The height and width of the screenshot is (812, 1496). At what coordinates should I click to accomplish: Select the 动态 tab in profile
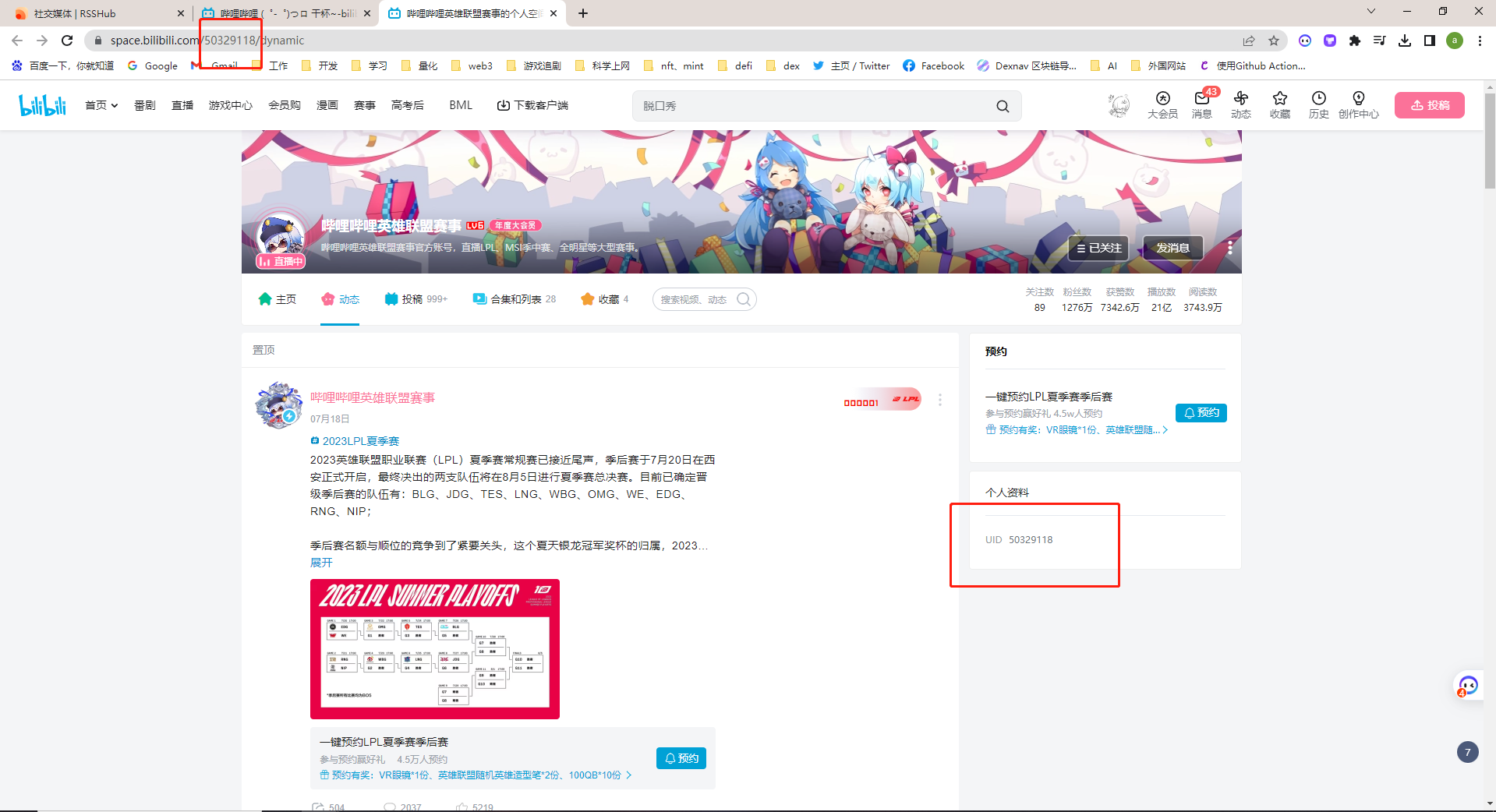(341, 299)
